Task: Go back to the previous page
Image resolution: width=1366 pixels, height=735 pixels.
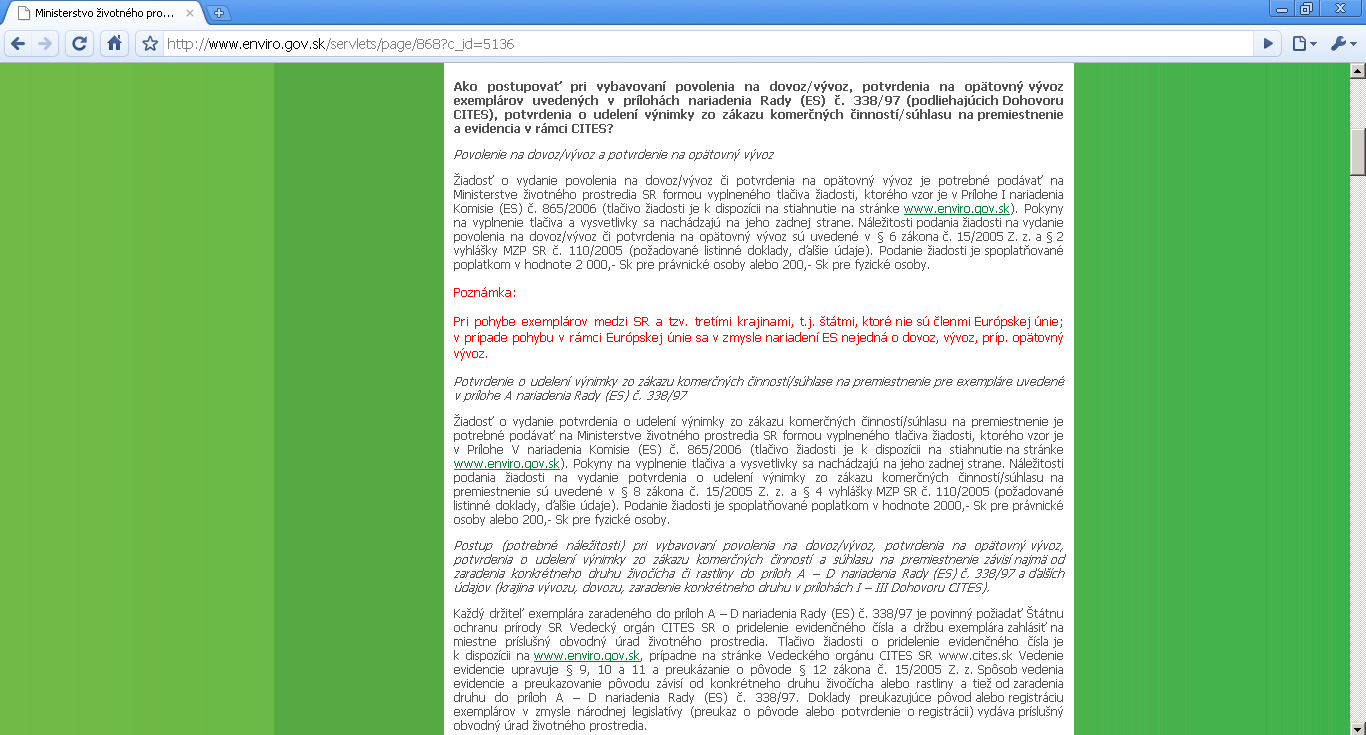Action: click(18, 44)
